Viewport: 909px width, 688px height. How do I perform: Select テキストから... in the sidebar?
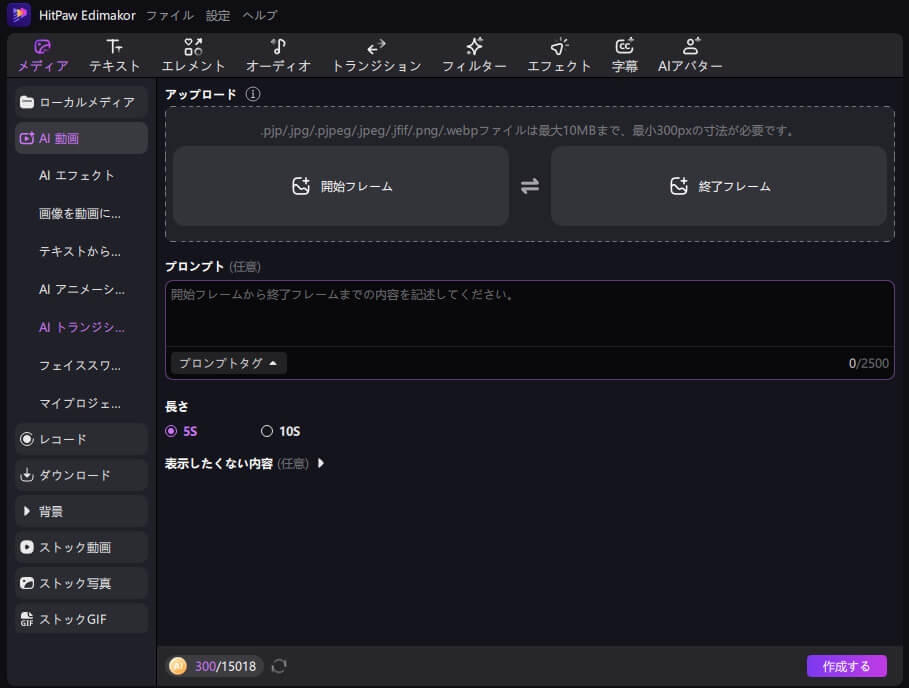pos(79,252)
